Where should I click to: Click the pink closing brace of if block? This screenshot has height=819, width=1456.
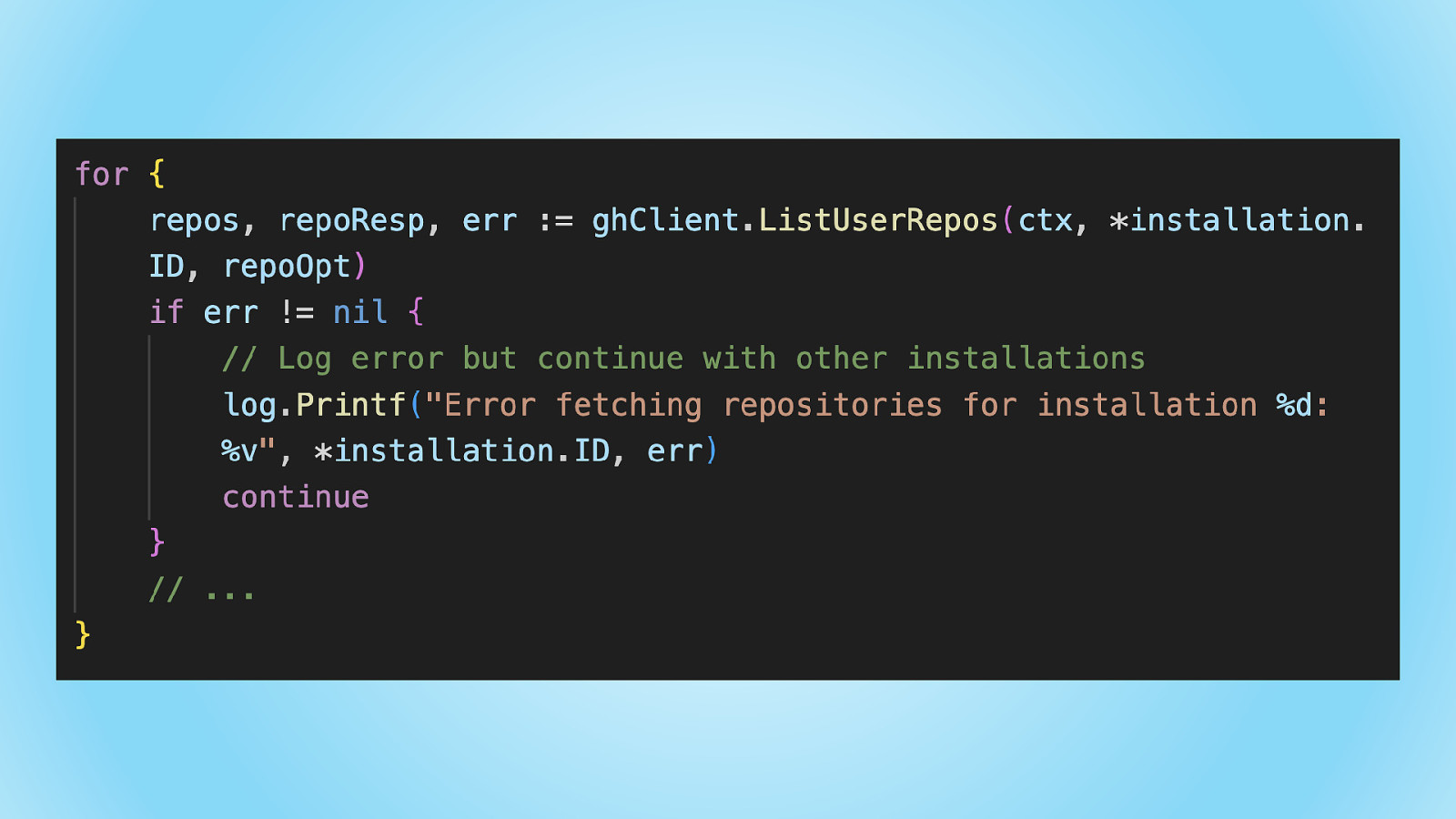[x=157, y=542]
